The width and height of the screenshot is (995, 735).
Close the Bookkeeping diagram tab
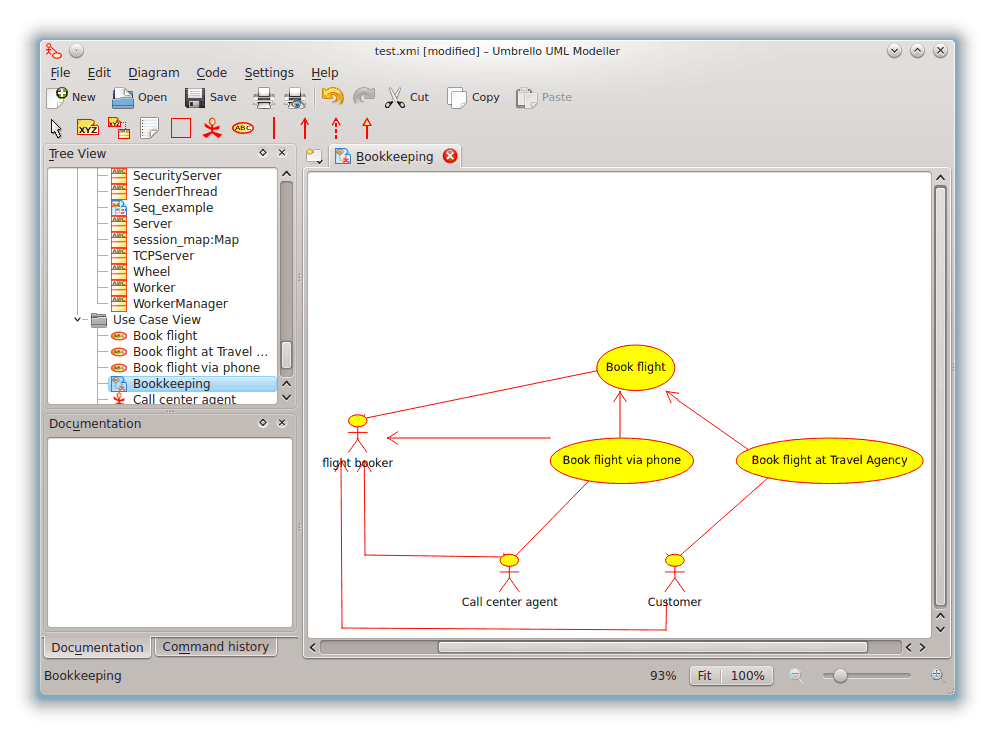(x=450, y=156)
